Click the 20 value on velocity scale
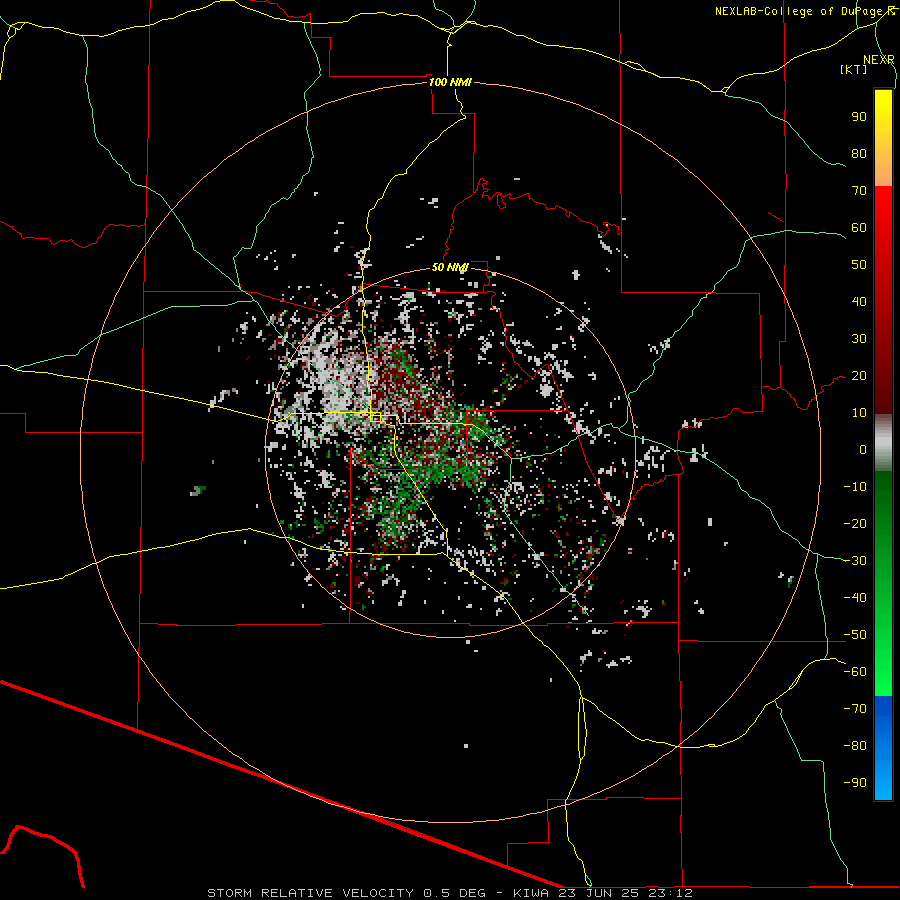 coord(859,376)
